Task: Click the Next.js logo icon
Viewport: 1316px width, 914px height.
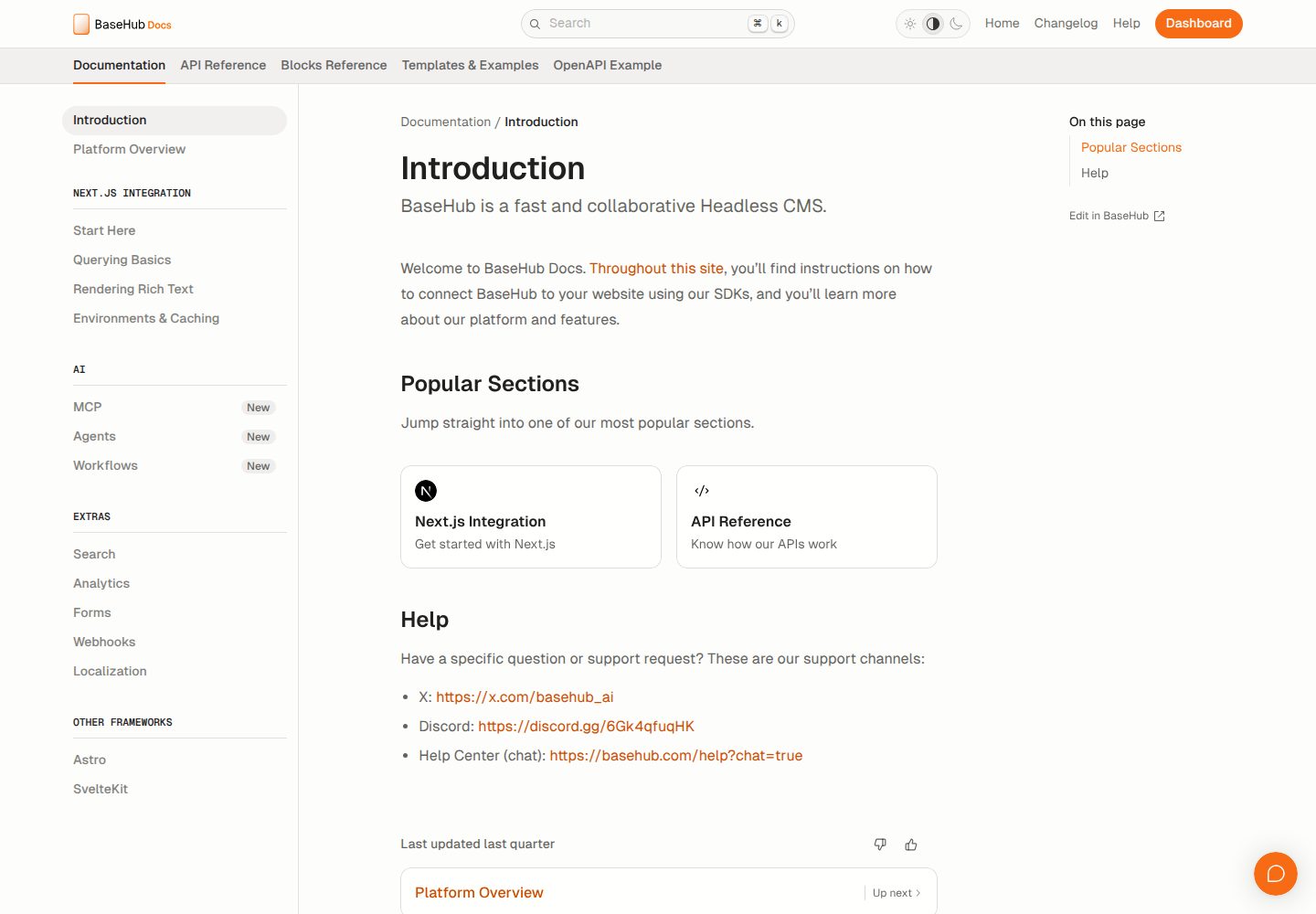Action: coord(426,491)
